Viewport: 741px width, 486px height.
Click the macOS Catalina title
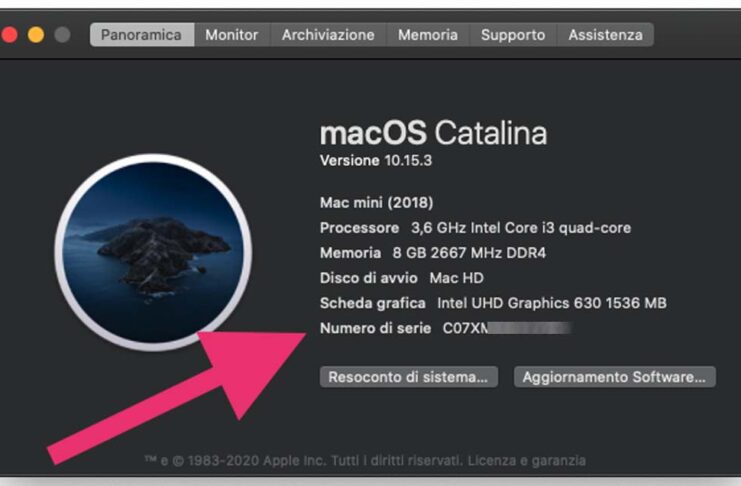coord(433,133)
